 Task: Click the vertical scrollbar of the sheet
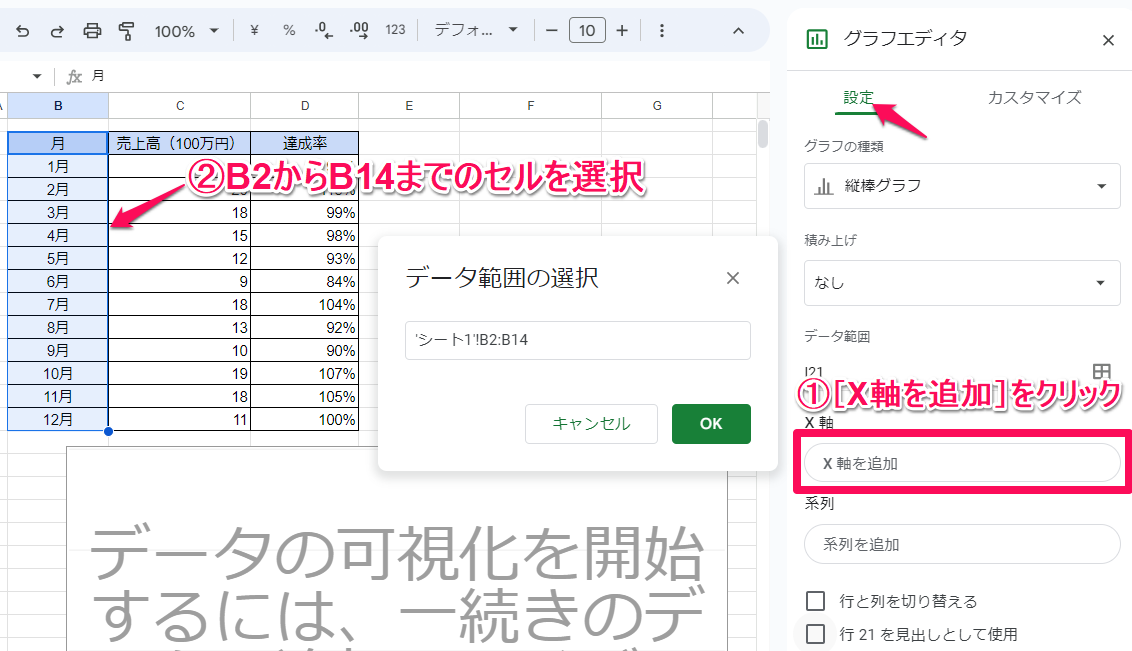coord(762,134)
